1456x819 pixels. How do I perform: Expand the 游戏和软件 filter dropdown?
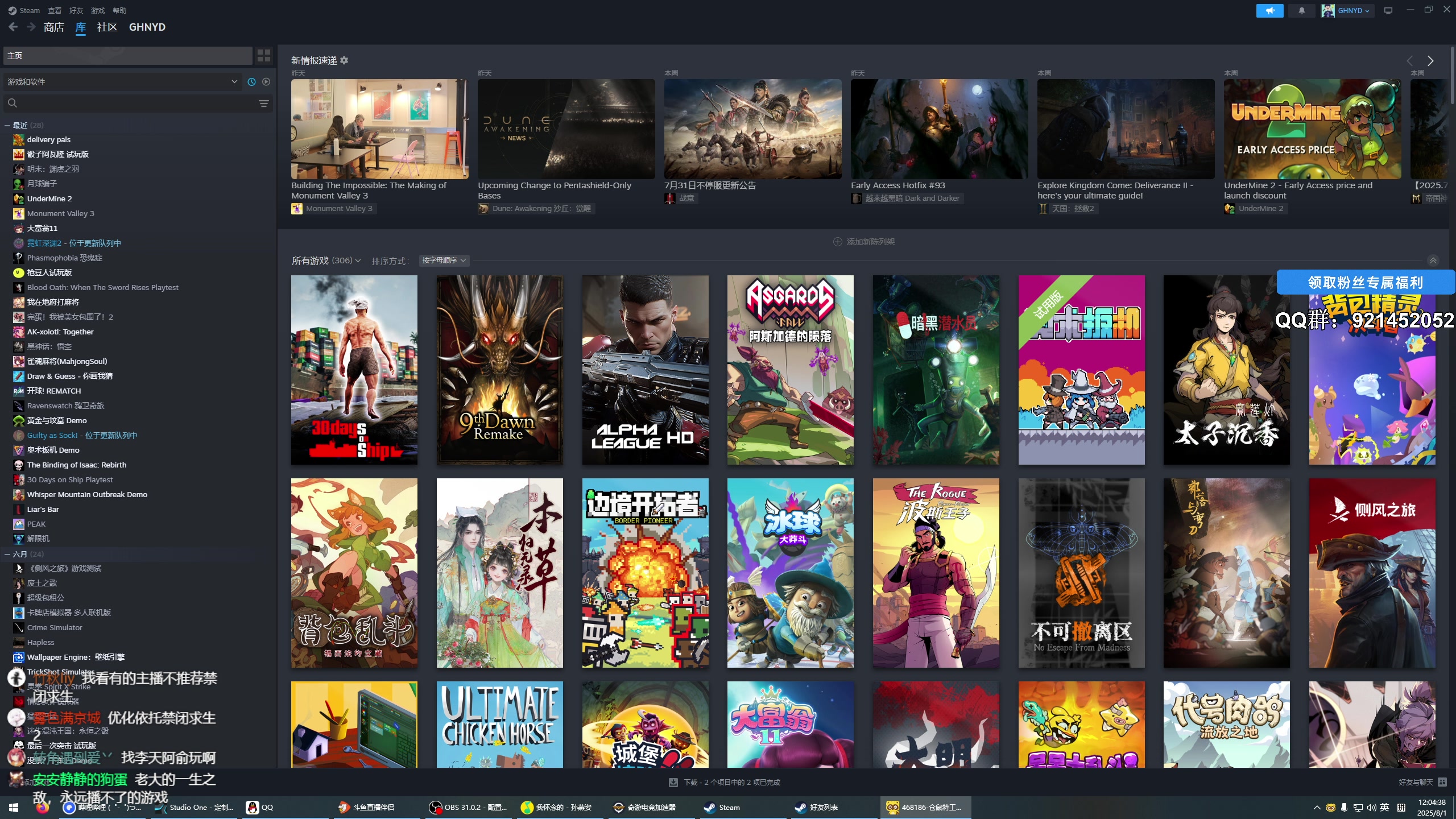122,82
